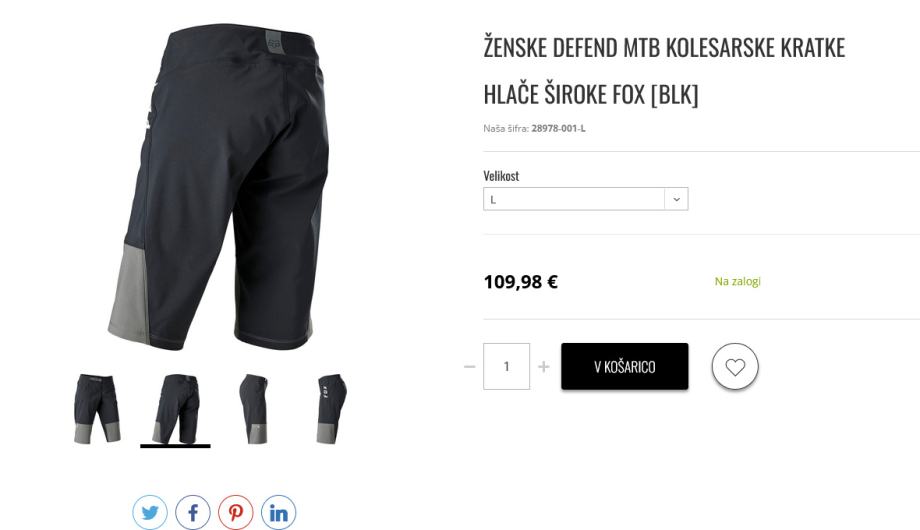
Task: Pin product on Pinterest
Action: 235,512
